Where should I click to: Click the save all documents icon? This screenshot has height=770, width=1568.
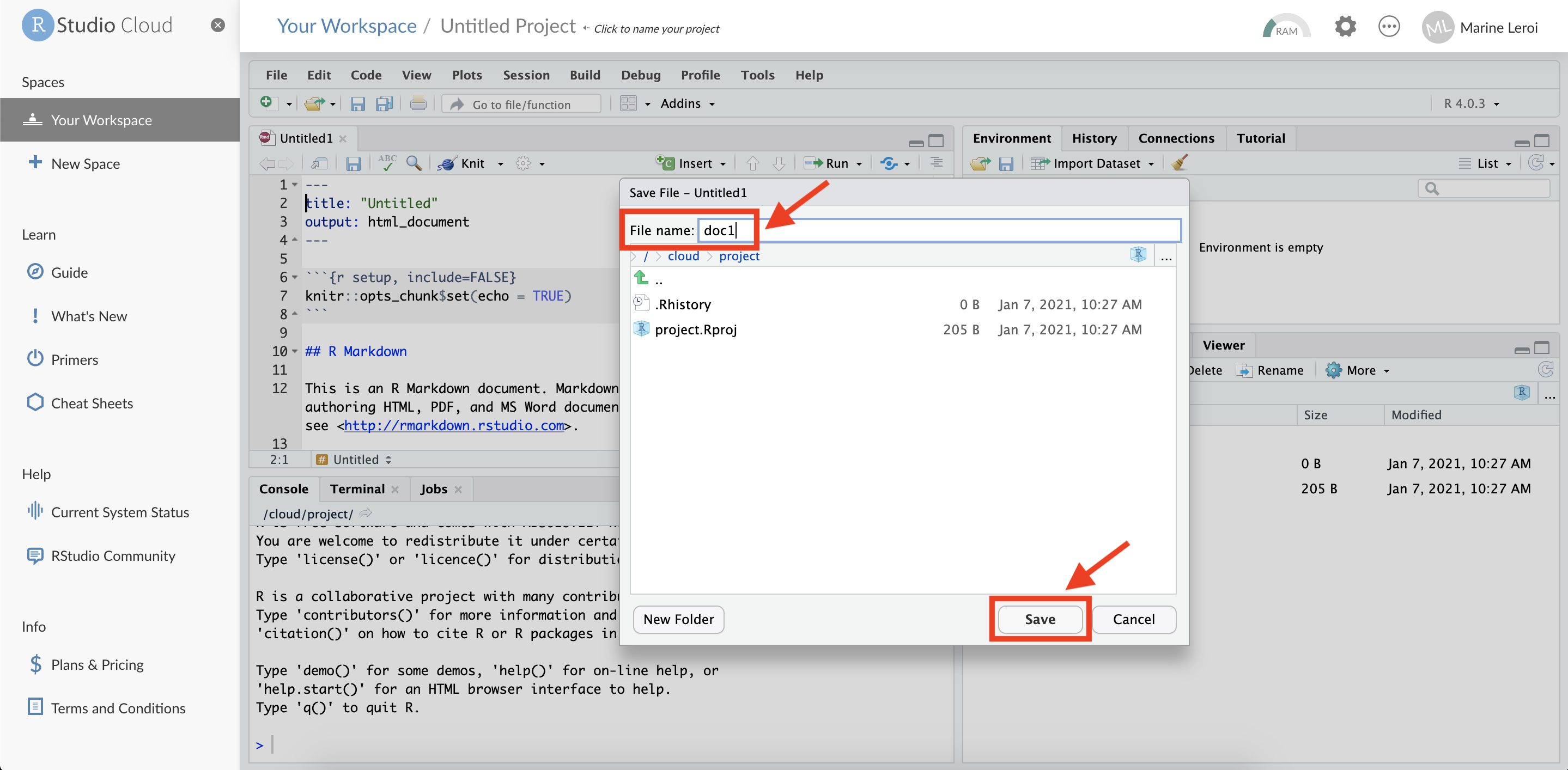(x=384, y=104)
